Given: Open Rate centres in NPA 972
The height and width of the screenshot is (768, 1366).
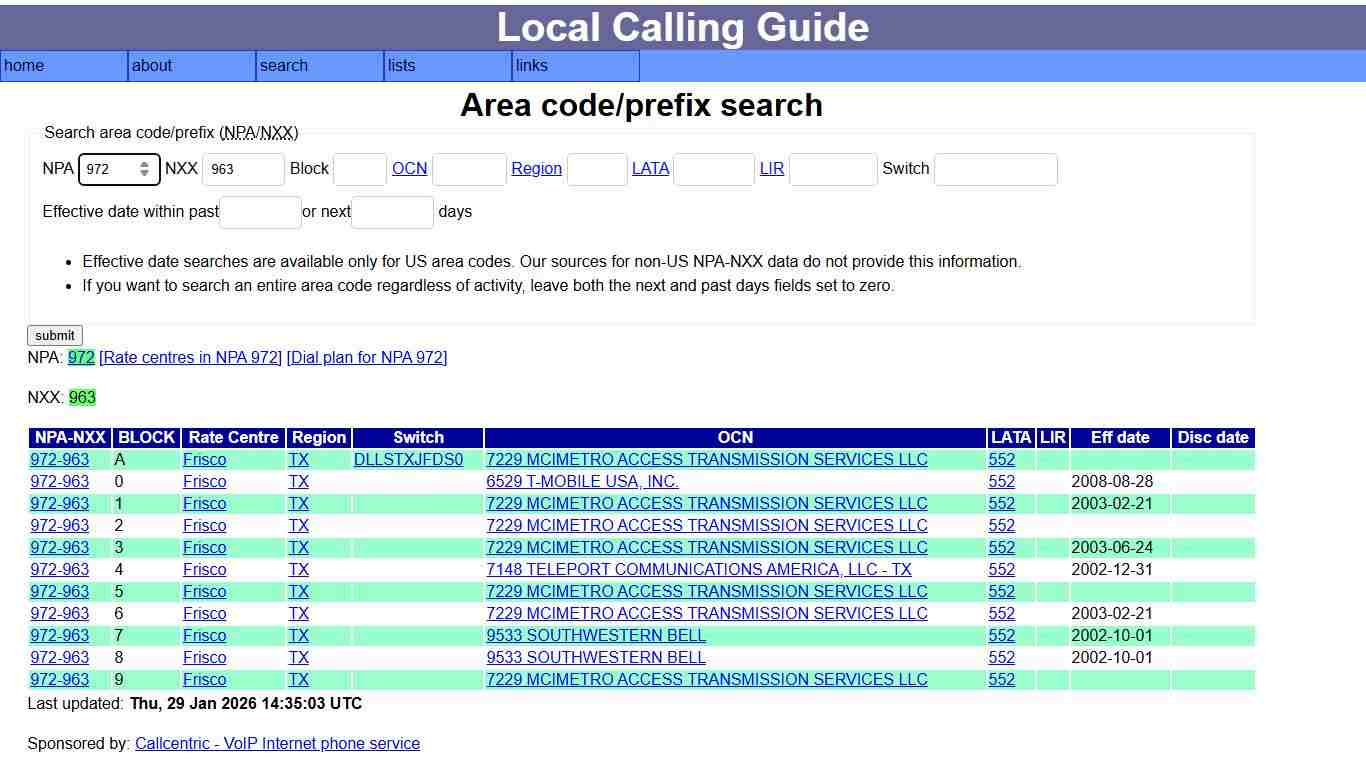Looking at the screenshot, I should click(x=192, y=357).
